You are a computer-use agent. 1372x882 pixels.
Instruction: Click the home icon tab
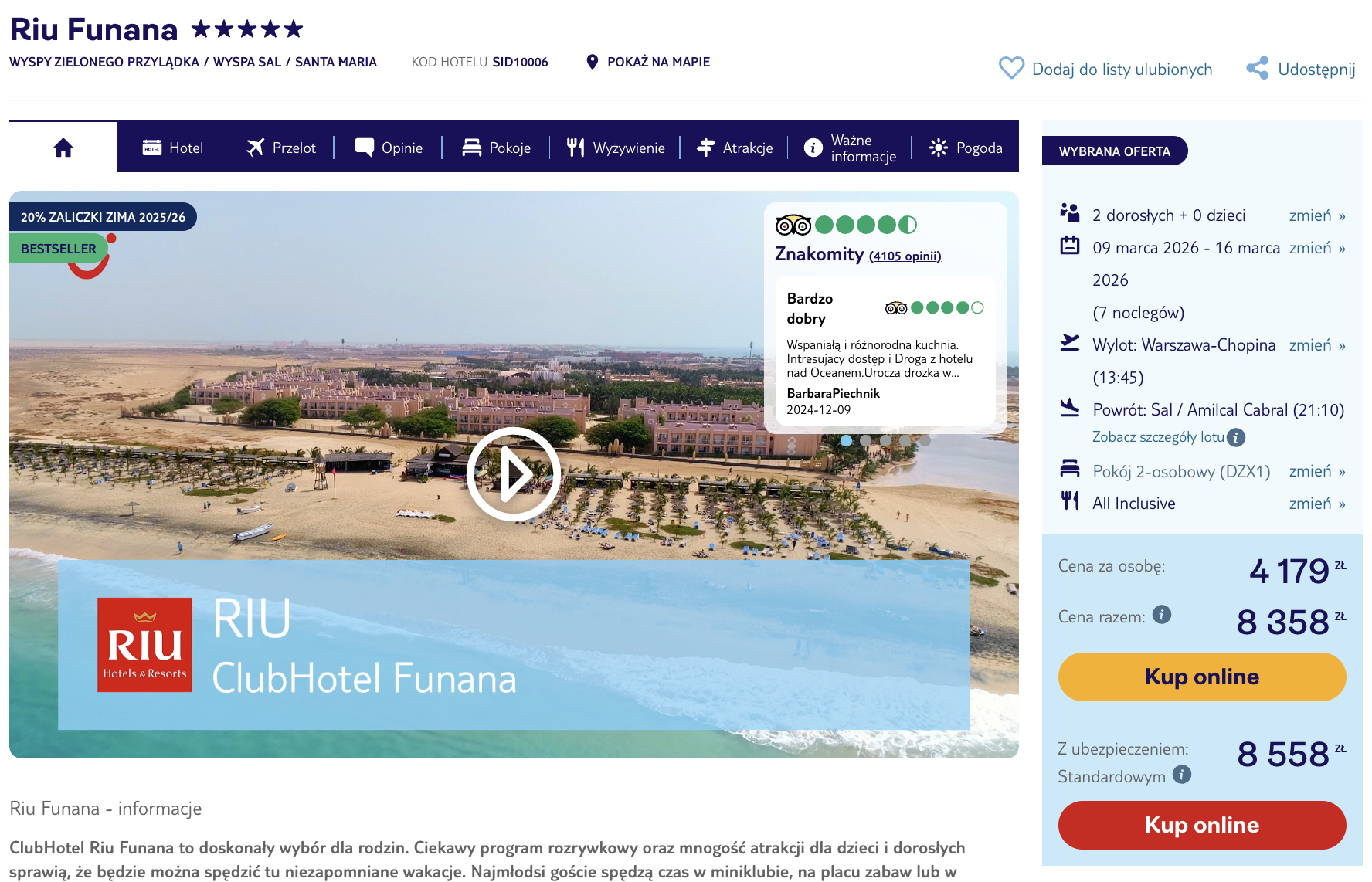(63, 148)
